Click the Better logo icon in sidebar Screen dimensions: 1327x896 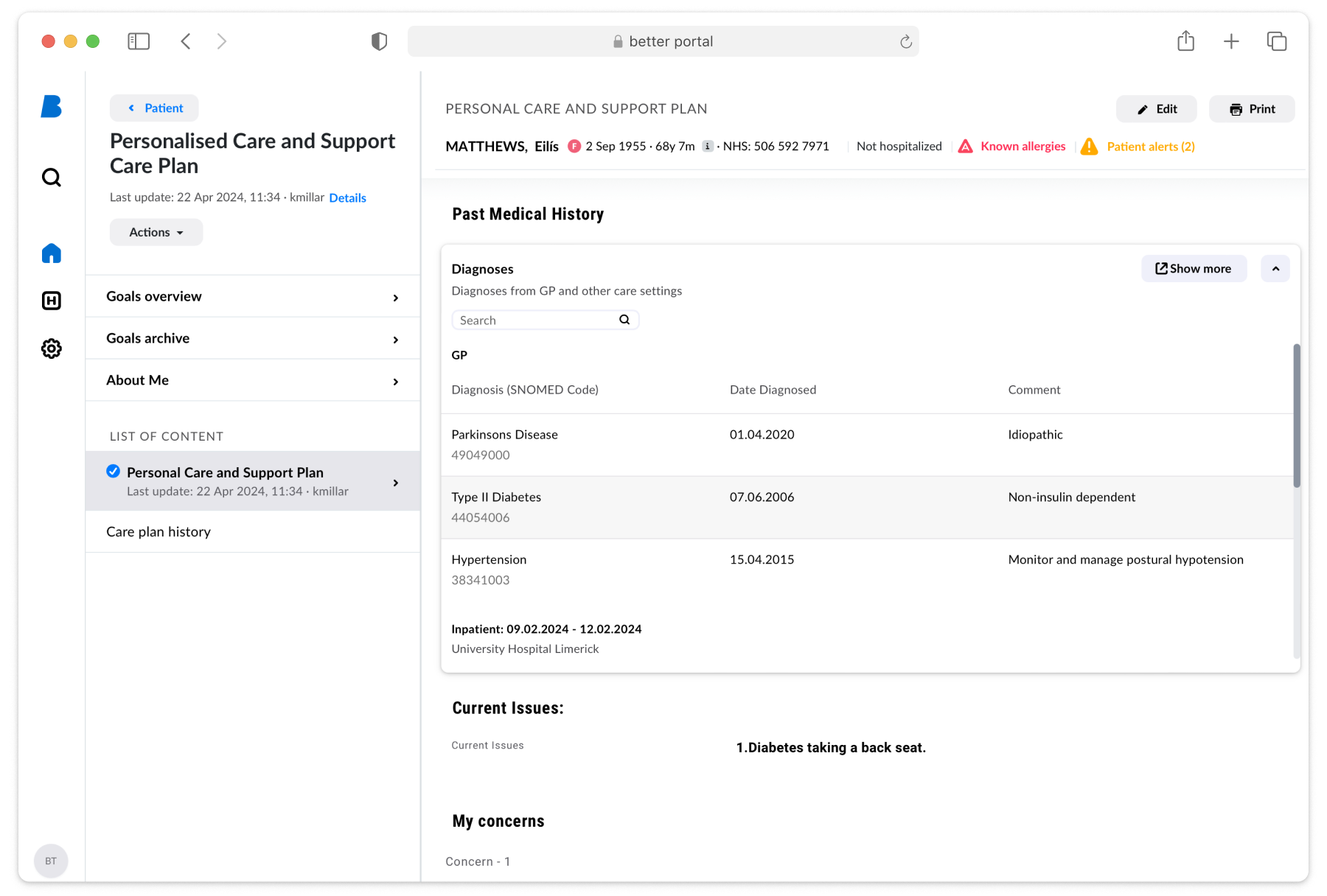(51, 107)
